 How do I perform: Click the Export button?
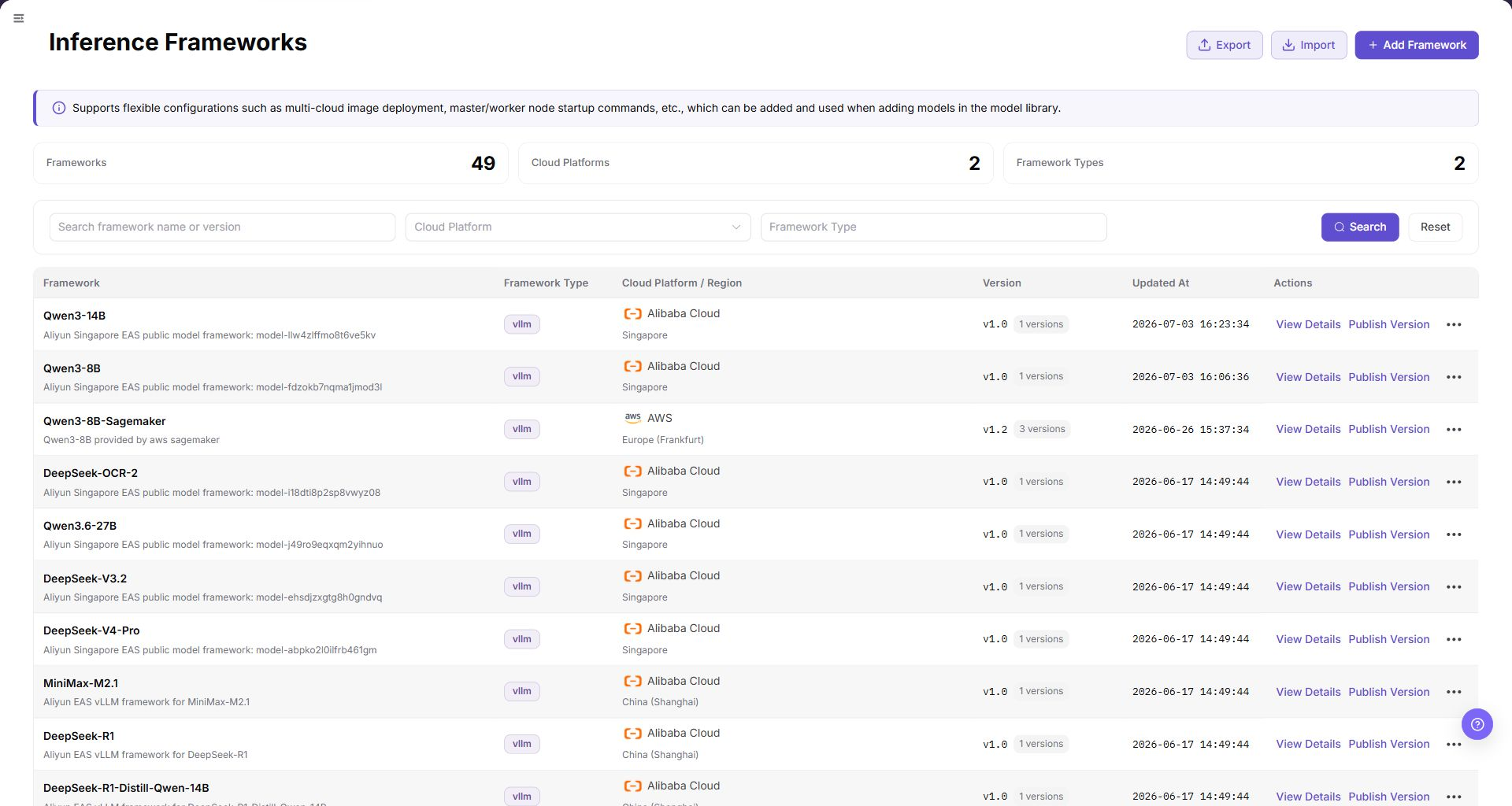click(1225, 45)
